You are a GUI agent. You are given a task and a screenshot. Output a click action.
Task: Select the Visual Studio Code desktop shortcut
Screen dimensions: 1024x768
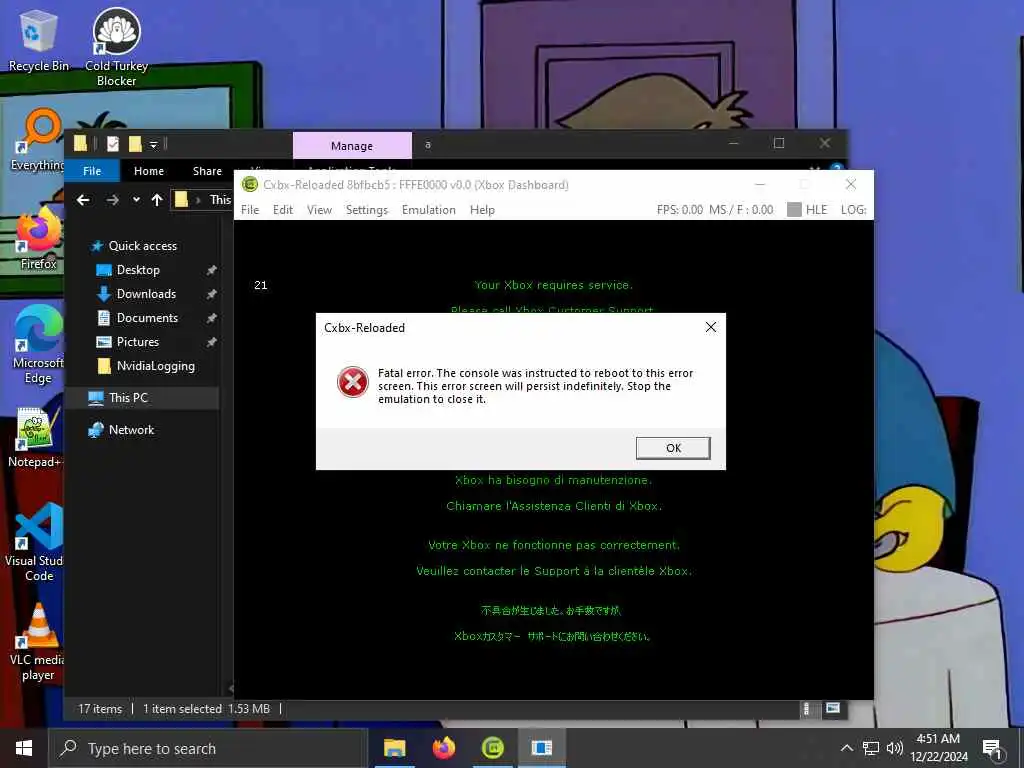pos(35,543)
